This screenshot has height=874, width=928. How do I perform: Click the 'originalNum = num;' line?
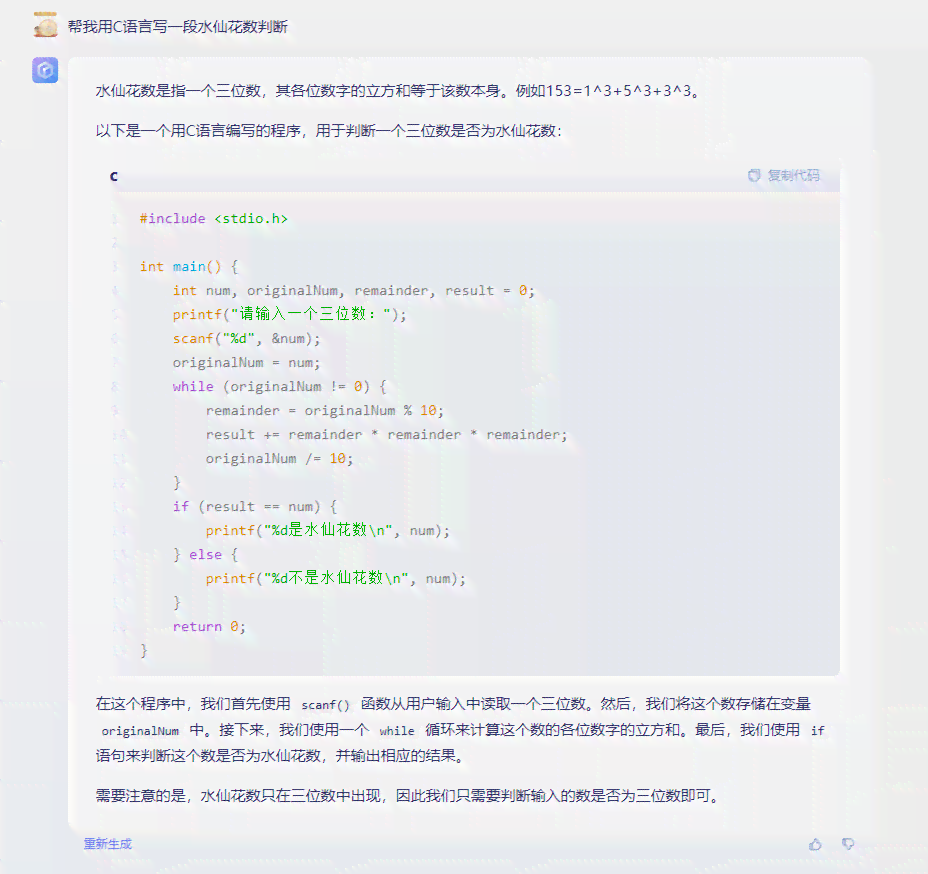[x=246, y=363]
